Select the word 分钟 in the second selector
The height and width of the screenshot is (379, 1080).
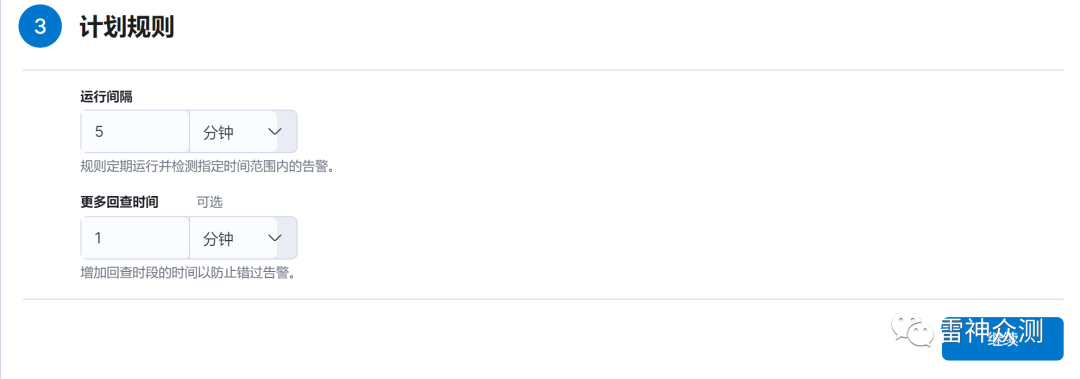218,238
